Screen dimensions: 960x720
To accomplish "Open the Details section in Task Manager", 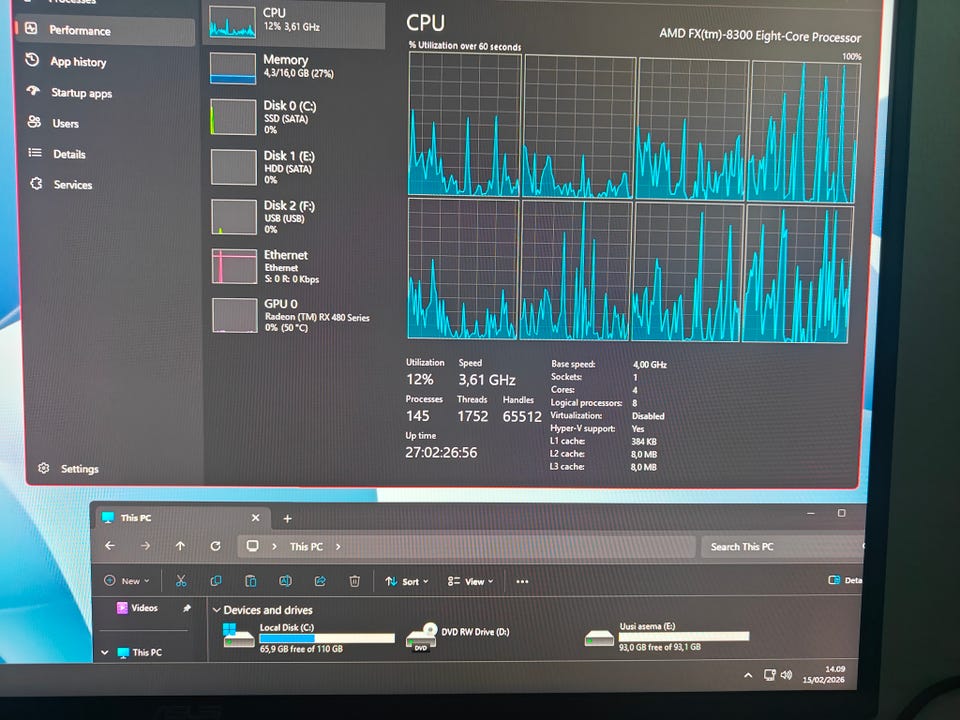I will (x=69, y=154).
